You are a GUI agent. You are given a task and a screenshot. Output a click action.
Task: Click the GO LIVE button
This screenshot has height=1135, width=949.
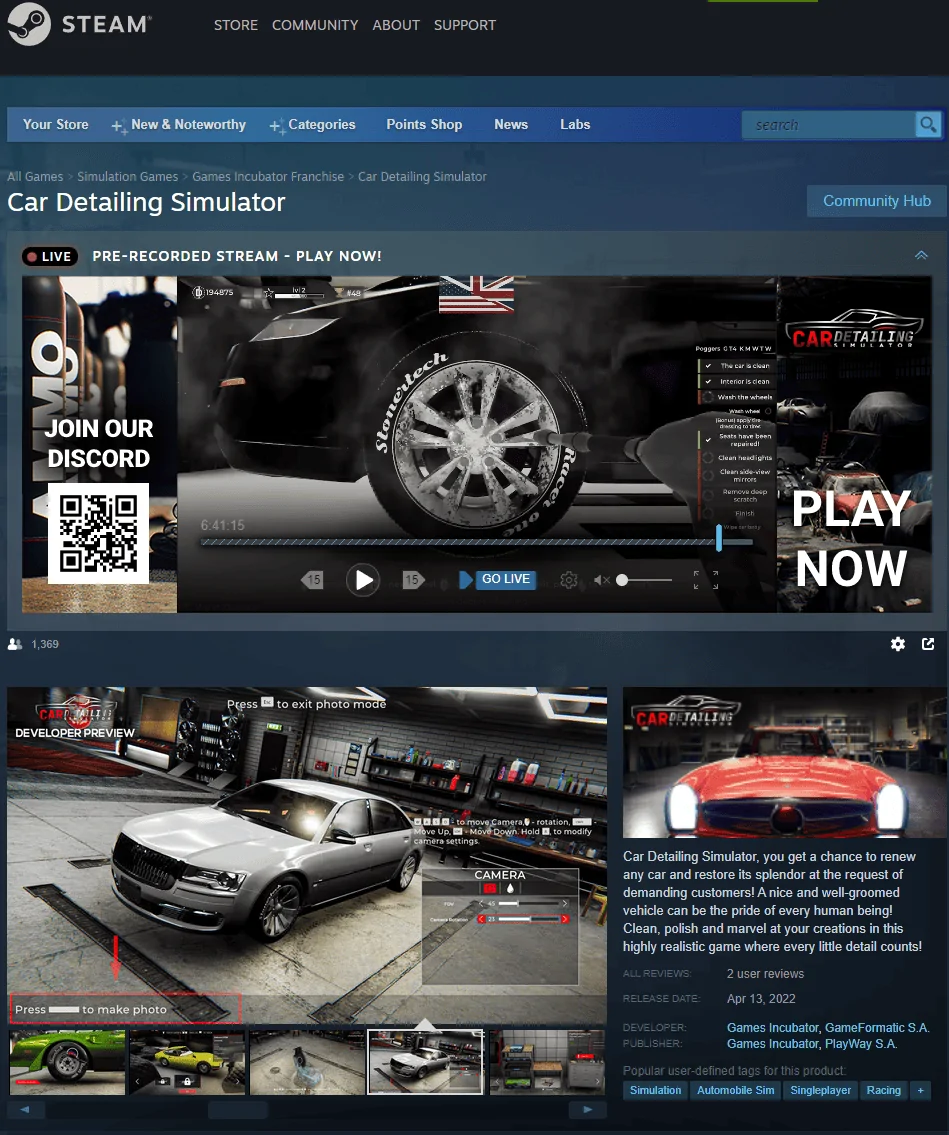point(506,579)
